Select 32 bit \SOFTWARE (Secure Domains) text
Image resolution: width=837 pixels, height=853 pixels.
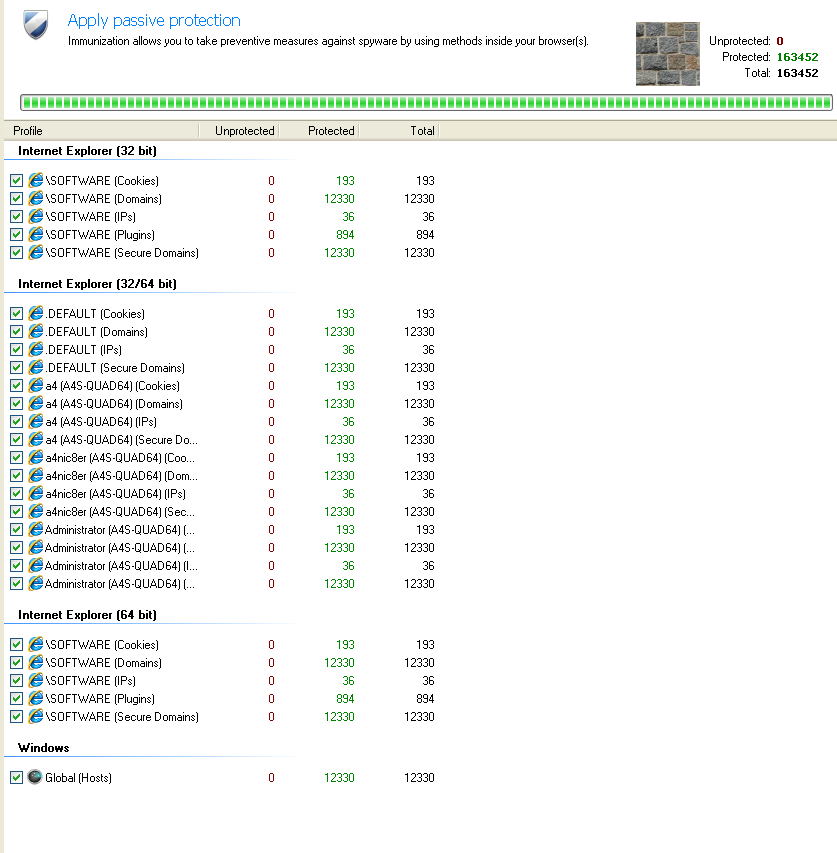122,253
